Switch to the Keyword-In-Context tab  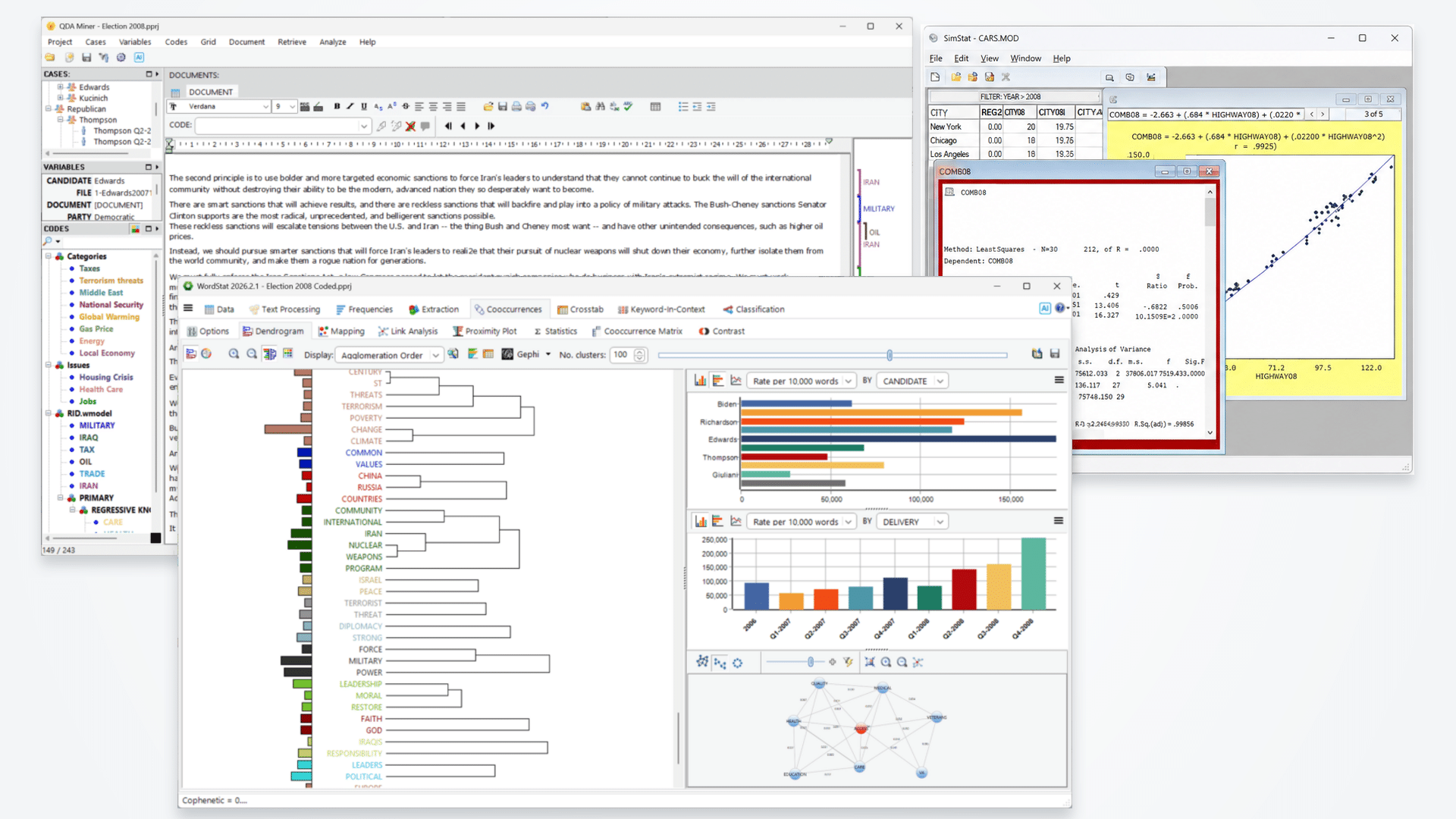(x=661, y=309)
